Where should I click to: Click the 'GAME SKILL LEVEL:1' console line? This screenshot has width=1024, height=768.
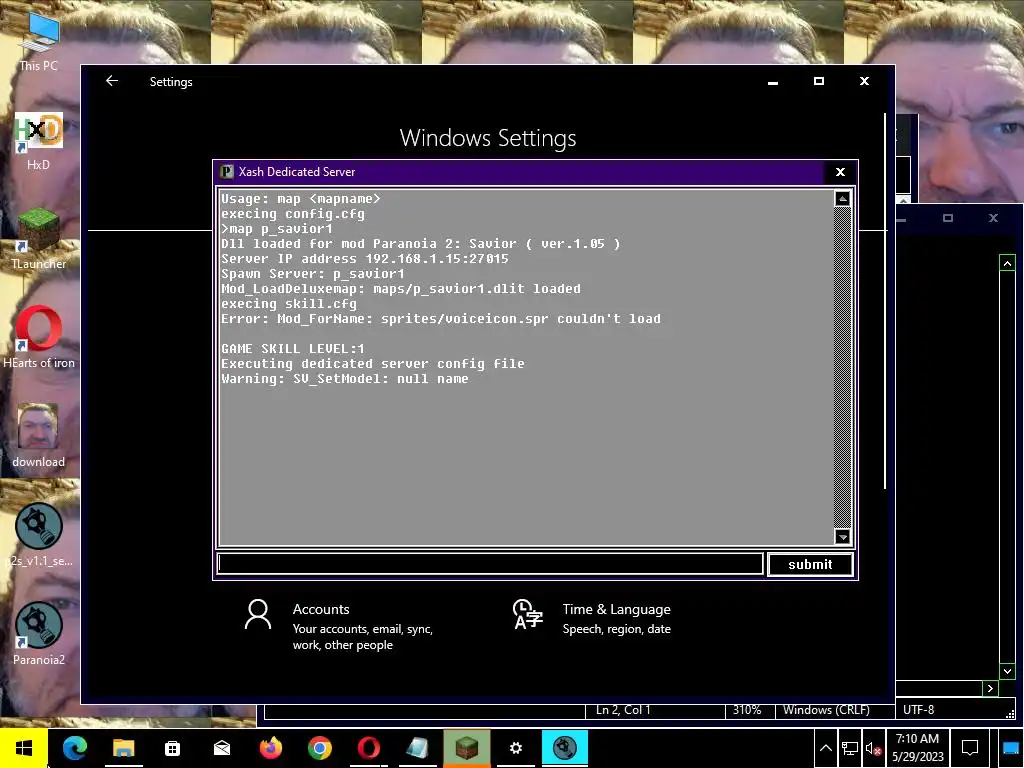click(293, 349)
